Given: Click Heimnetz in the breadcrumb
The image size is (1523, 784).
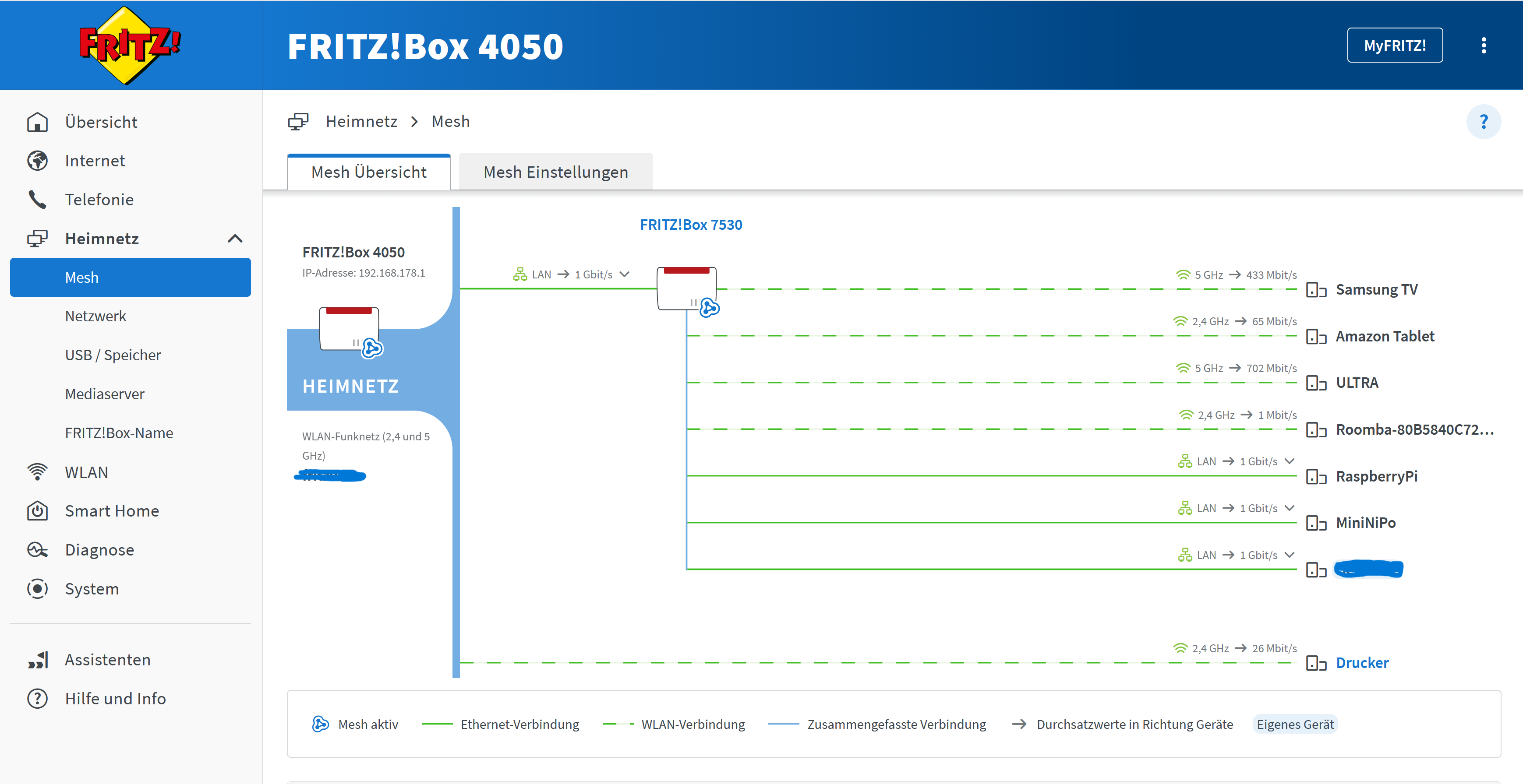Looking at the screenshot, I should pos(361,122).
